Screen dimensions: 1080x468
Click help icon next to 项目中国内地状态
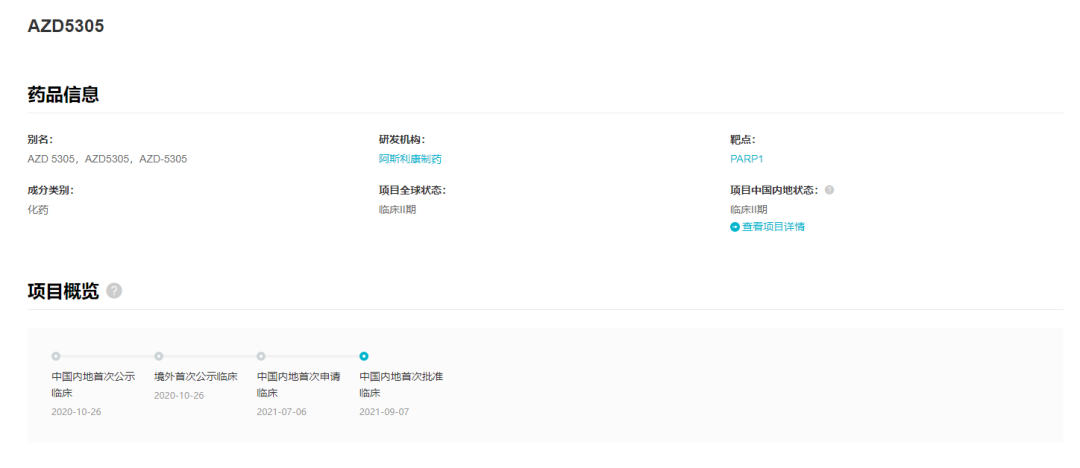tap(829, 190)
